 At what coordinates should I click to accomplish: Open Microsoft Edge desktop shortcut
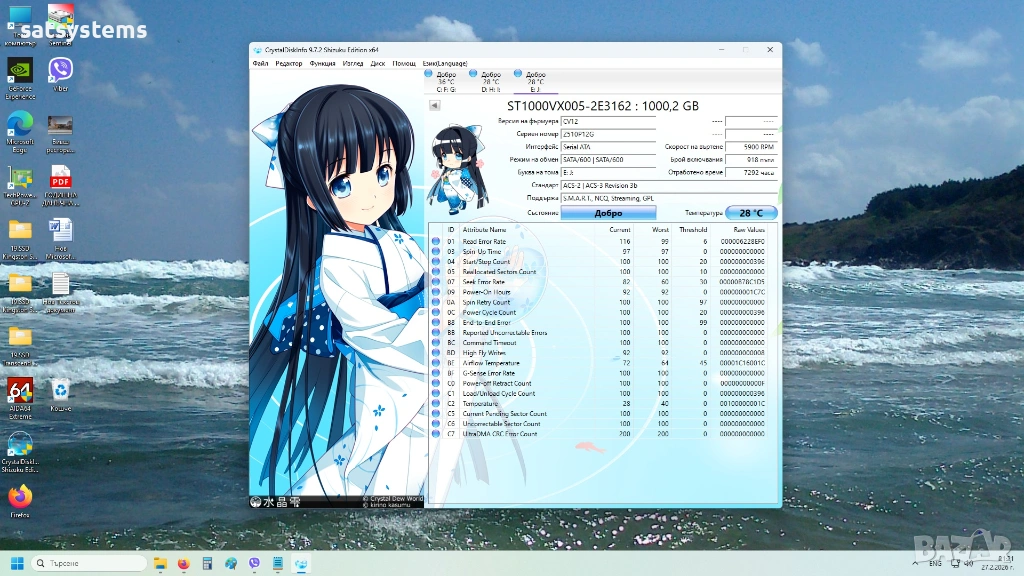19,124
